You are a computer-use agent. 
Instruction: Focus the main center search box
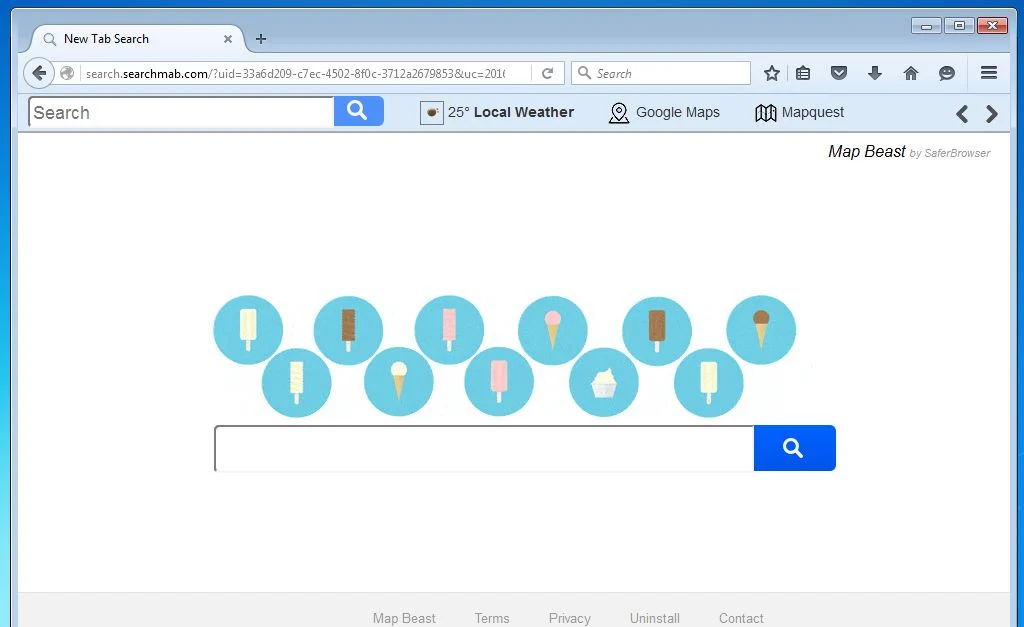[x=485, y=448]
